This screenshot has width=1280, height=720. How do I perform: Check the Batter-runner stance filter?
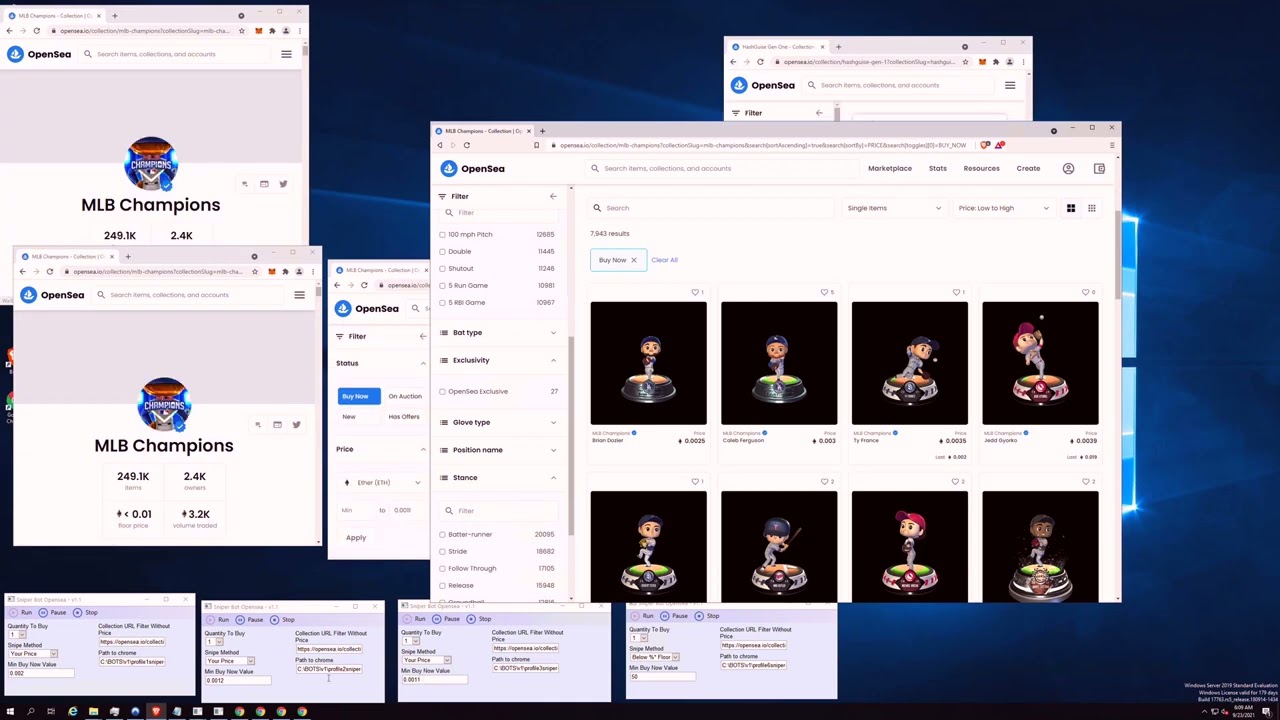pyautogui.click(x=442, y=534)
